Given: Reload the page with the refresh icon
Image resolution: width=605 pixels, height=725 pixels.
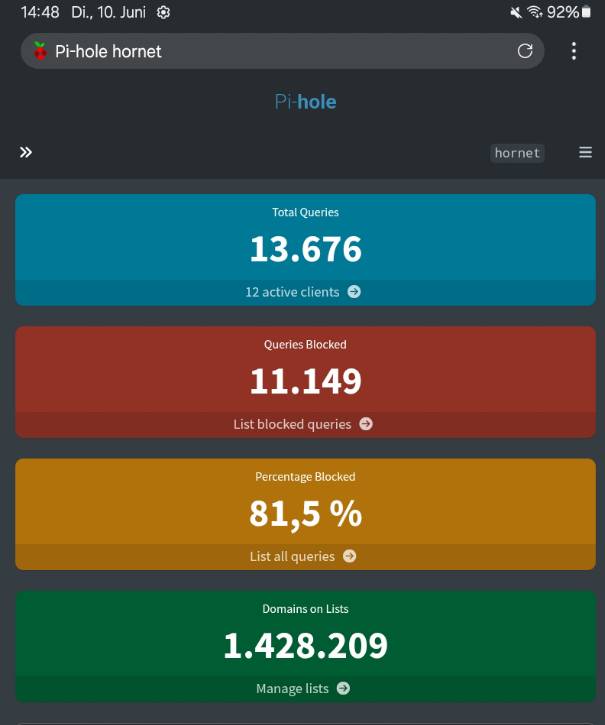Looking at the screenshot, I should tap(525, 51).
